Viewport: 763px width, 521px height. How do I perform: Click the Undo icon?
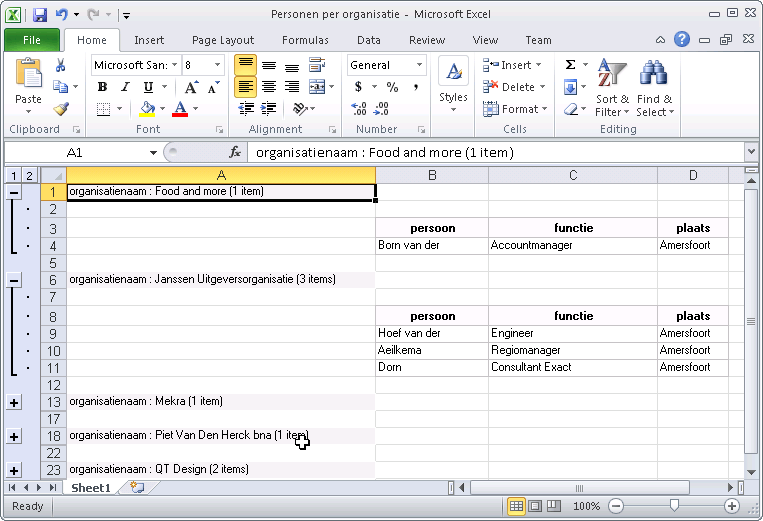[x=61, y=15]
